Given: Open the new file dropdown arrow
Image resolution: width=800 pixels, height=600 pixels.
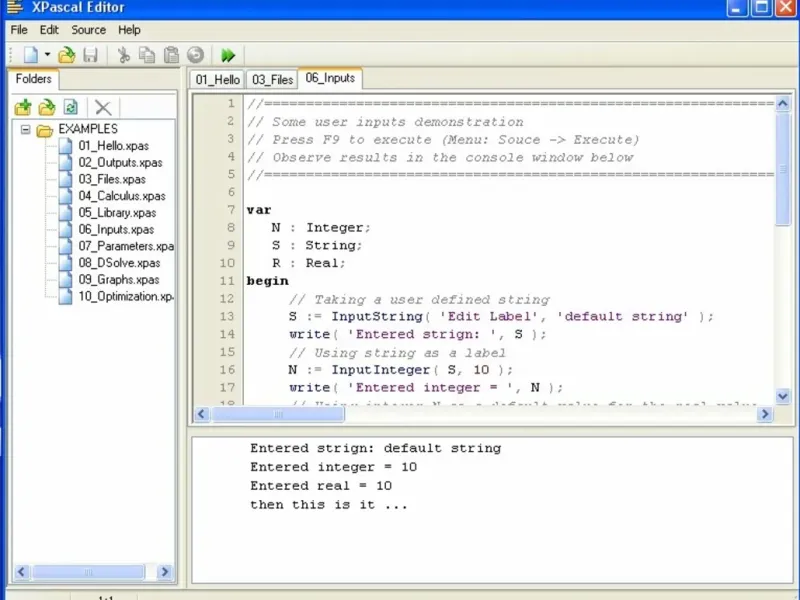Looking at the screenshot, I should click(47, 54).
